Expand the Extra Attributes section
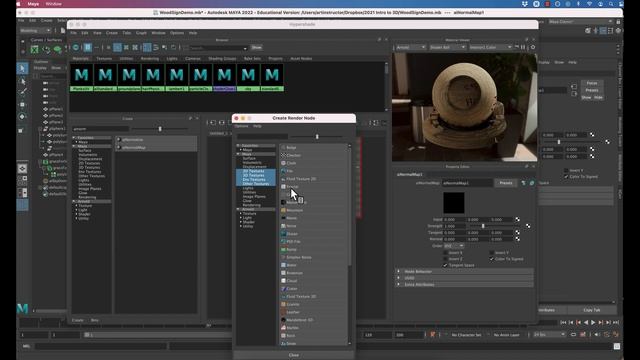This screenshot has height=360, width=640. coord(464,284)
